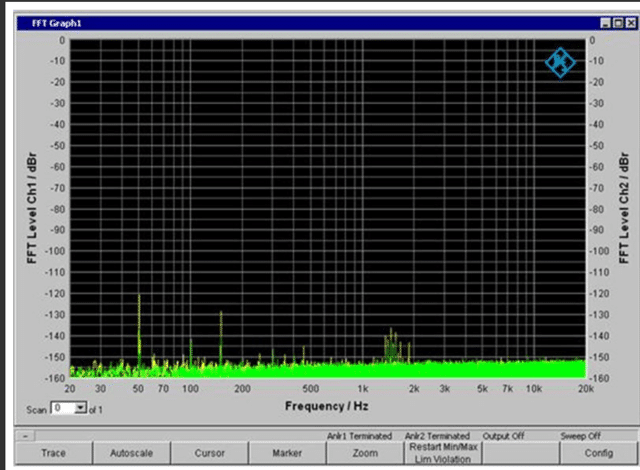Collapse the softkey bar with minus button
The width and height of the screenshot is (640, 470).
[25, 436]
